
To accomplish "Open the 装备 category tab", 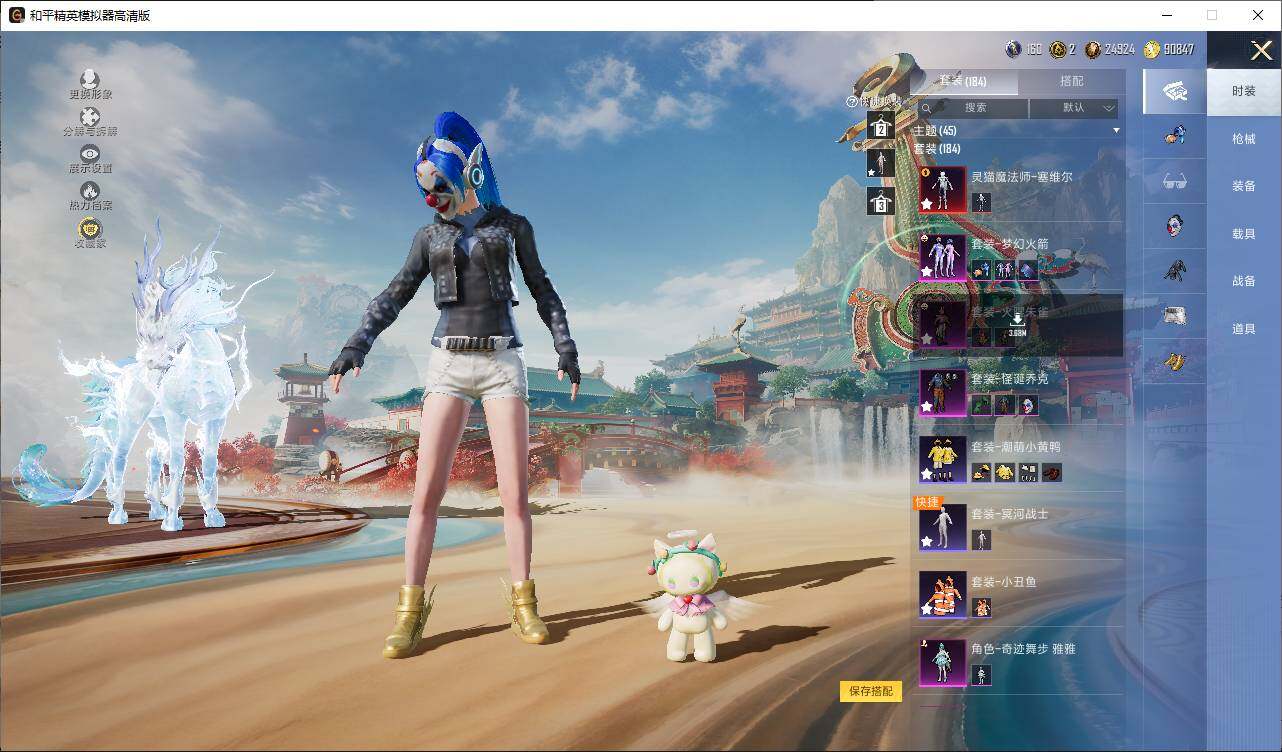I will (1244, 186).
